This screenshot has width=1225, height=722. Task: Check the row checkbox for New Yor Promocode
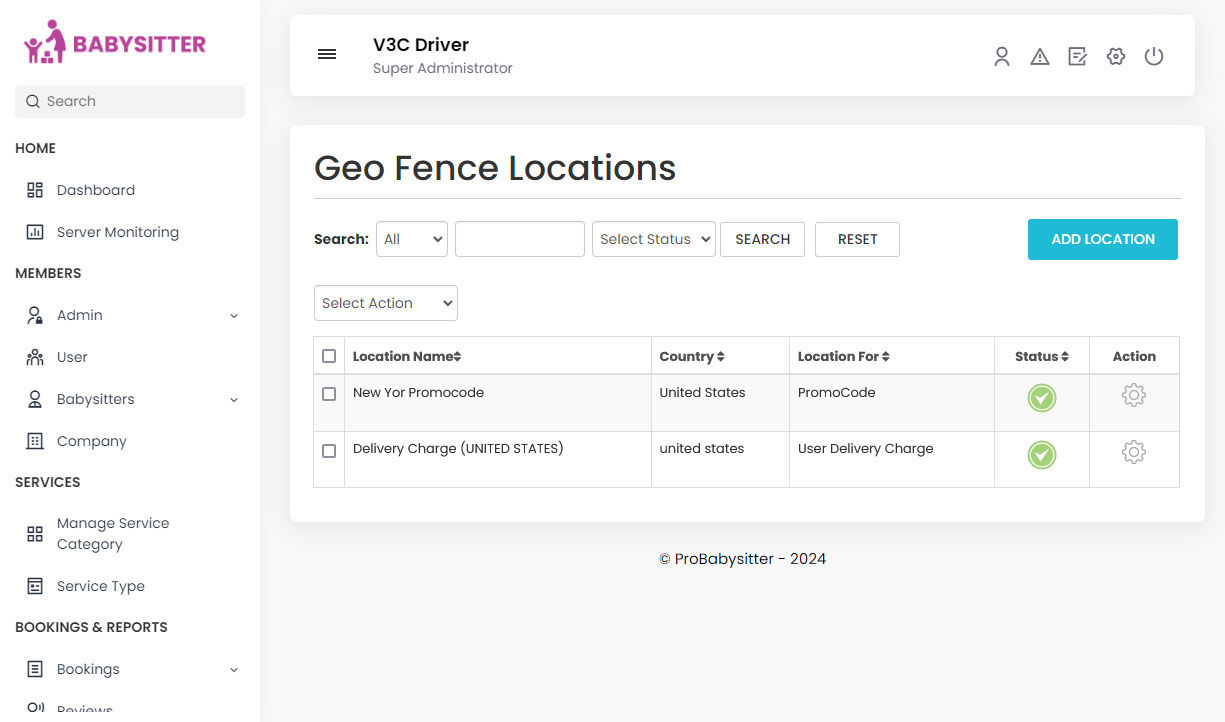pyautogui.click(x=328, y=394)
